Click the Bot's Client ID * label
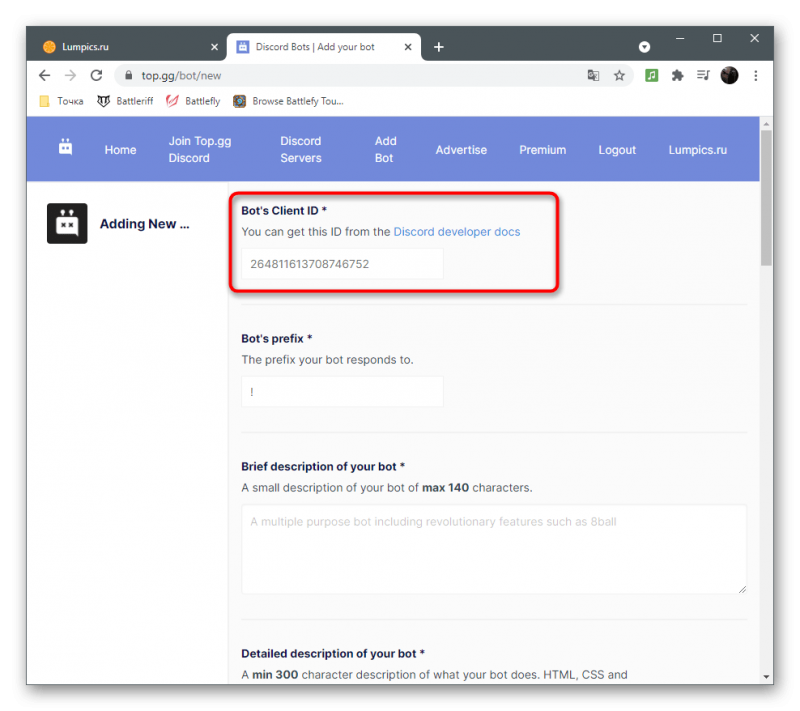 tap(284, 210)
